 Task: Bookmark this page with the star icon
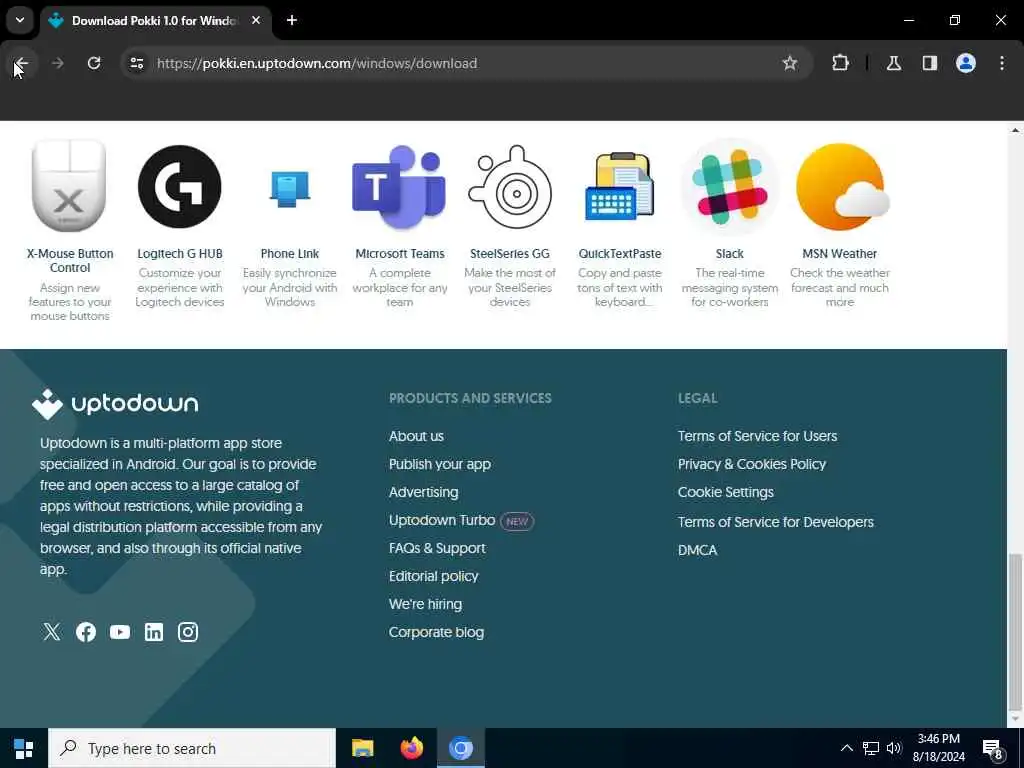coord(790,63)
